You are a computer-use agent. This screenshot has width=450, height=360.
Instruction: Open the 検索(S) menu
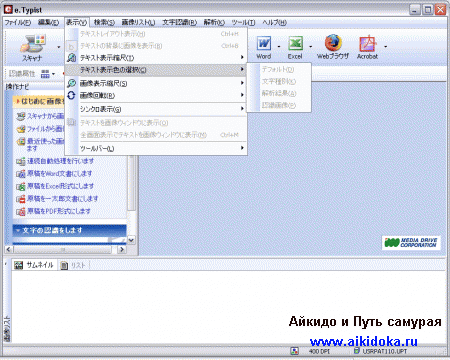pos(104,22)
